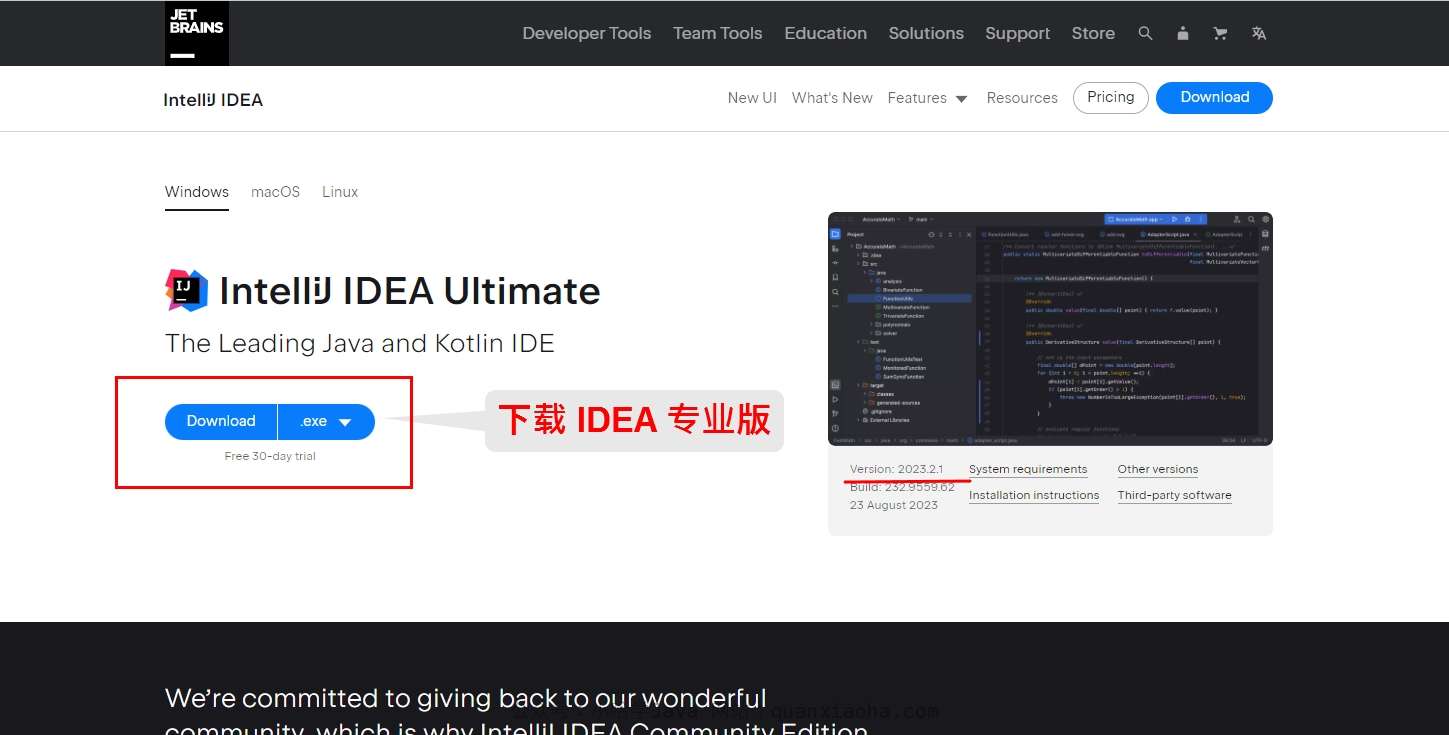
Task: Open the New UI page
Action: coord(752,98)
